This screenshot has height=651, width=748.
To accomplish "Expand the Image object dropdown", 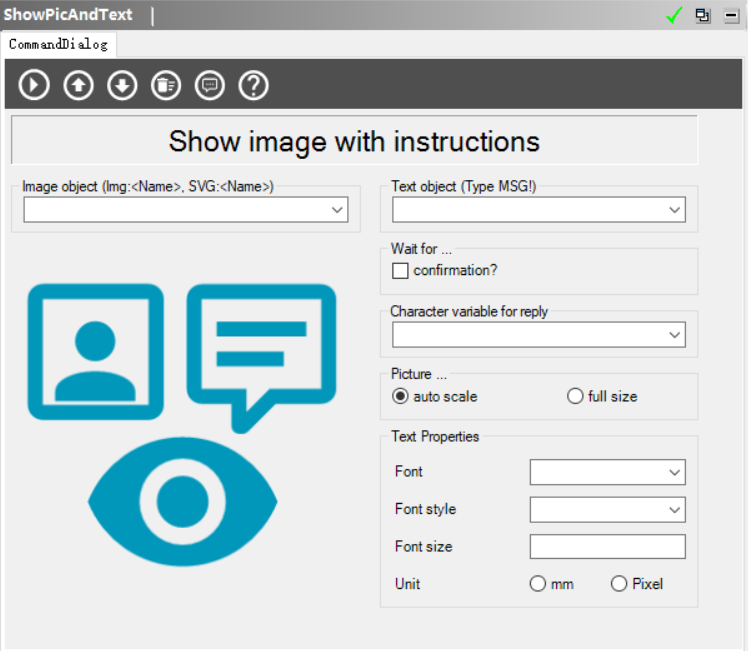I will pyautogui.click(x=337, y=210).
